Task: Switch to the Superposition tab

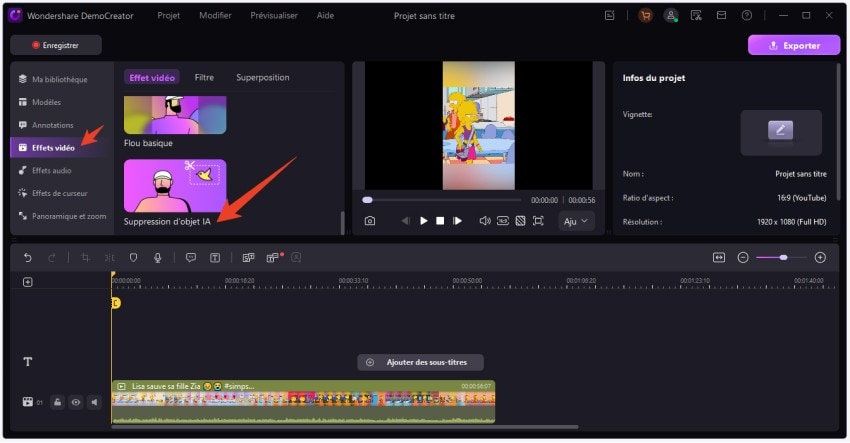Action: [262, 78]
